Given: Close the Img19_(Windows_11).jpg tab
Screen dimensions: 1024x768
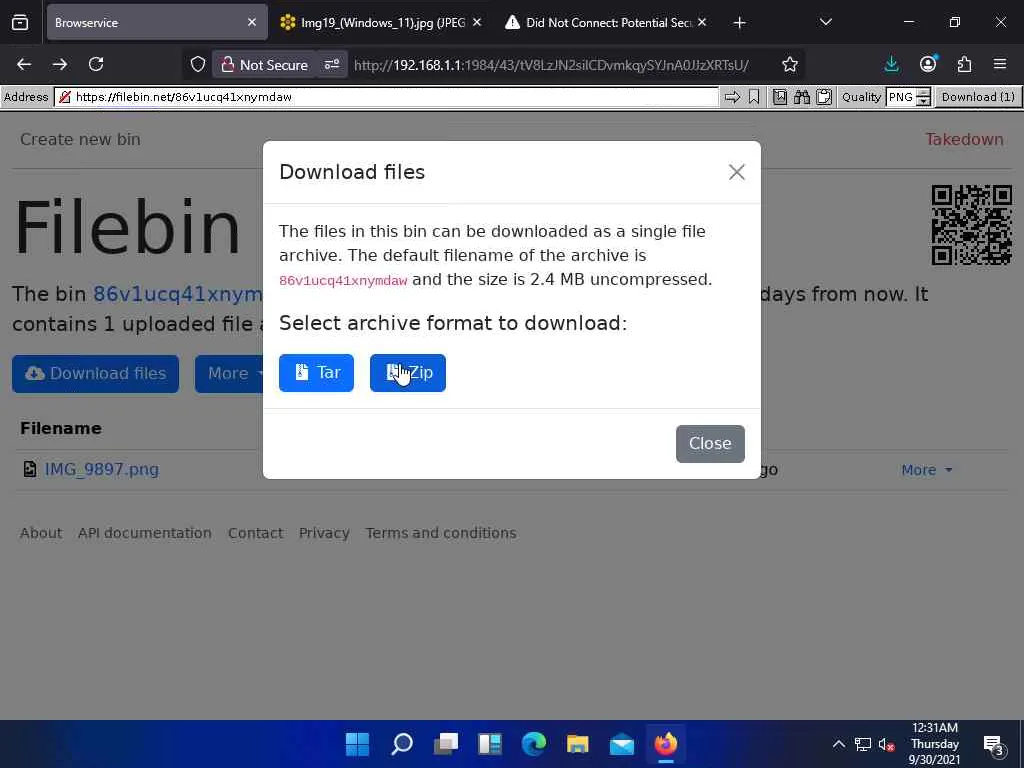Looking at the screenshot, I should pyautogui.click(x=477, y=22).
